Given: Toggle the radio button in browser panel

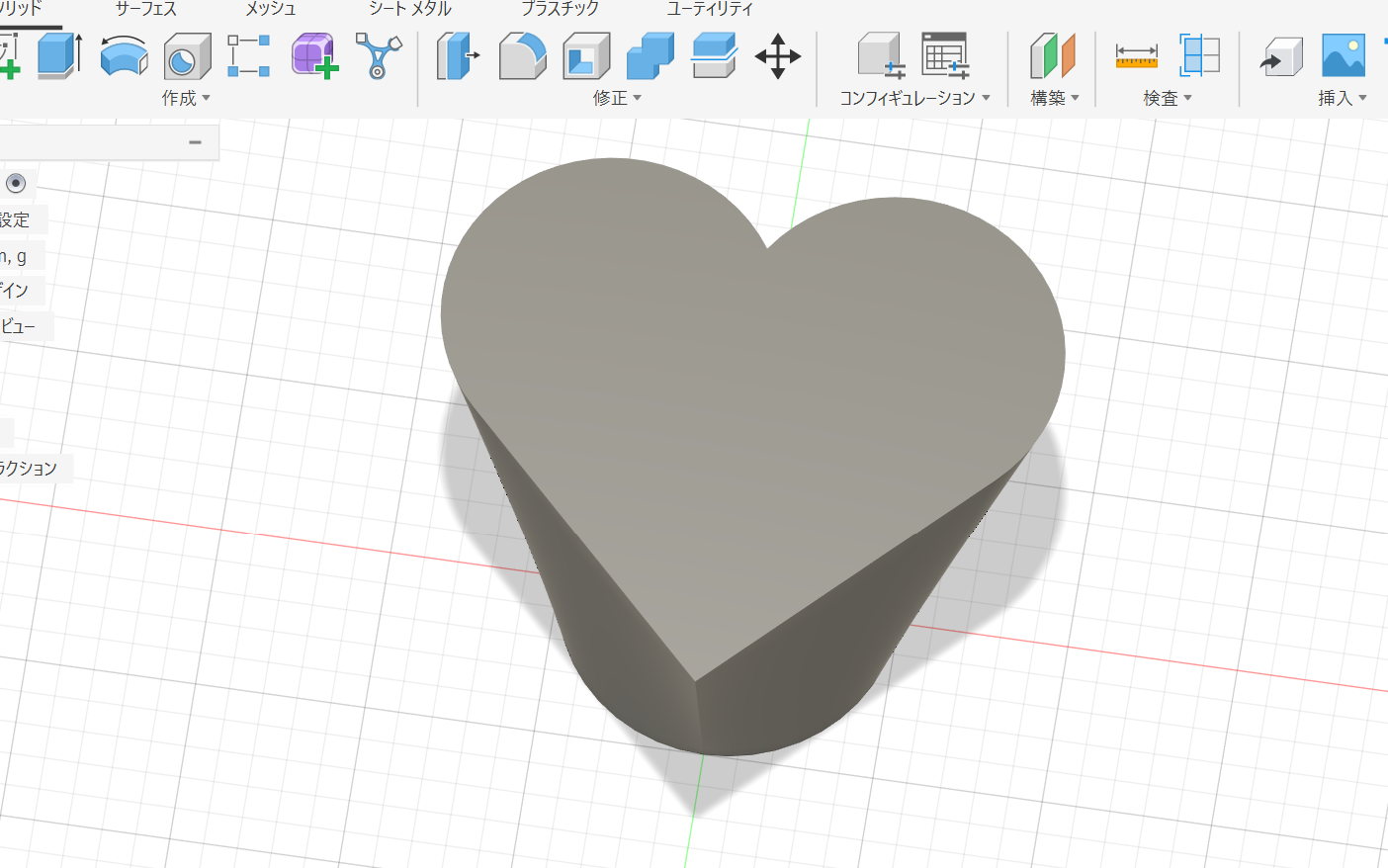Looking at the screenshot, I should (x=16, y=183).
